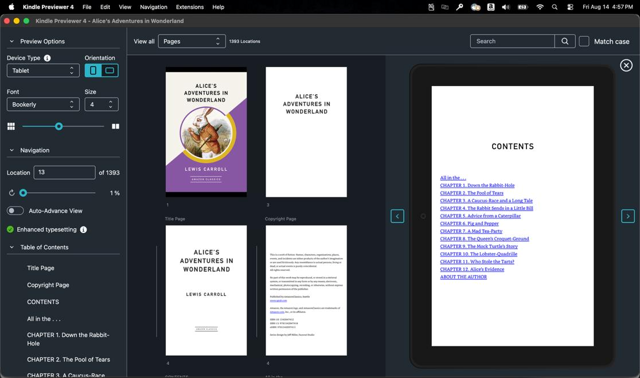
Task: Open CHAPTER 1 Down the Rabbit-Hole link
Action: point(477,185)
